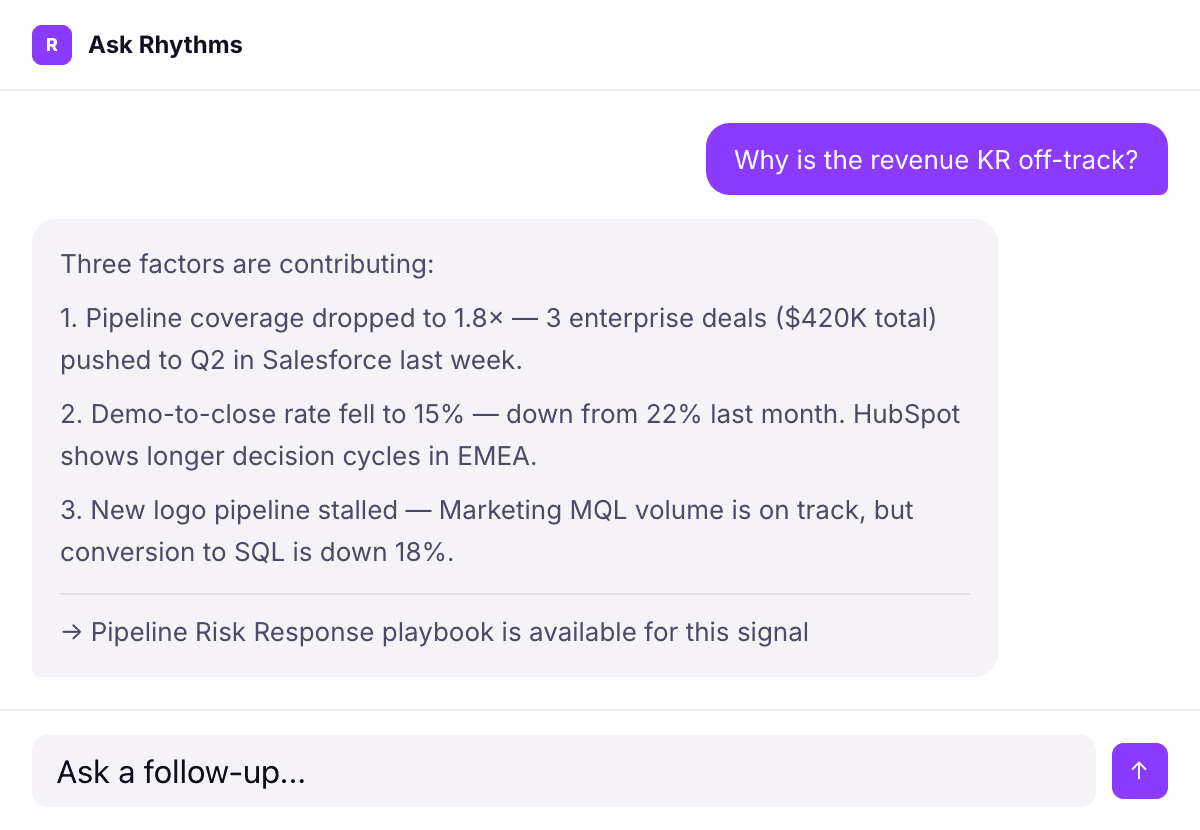This screenshot has height=830, width=1200.
Task: Open the Pipeline Risk Response playbook link
Action: pos(449,632)
